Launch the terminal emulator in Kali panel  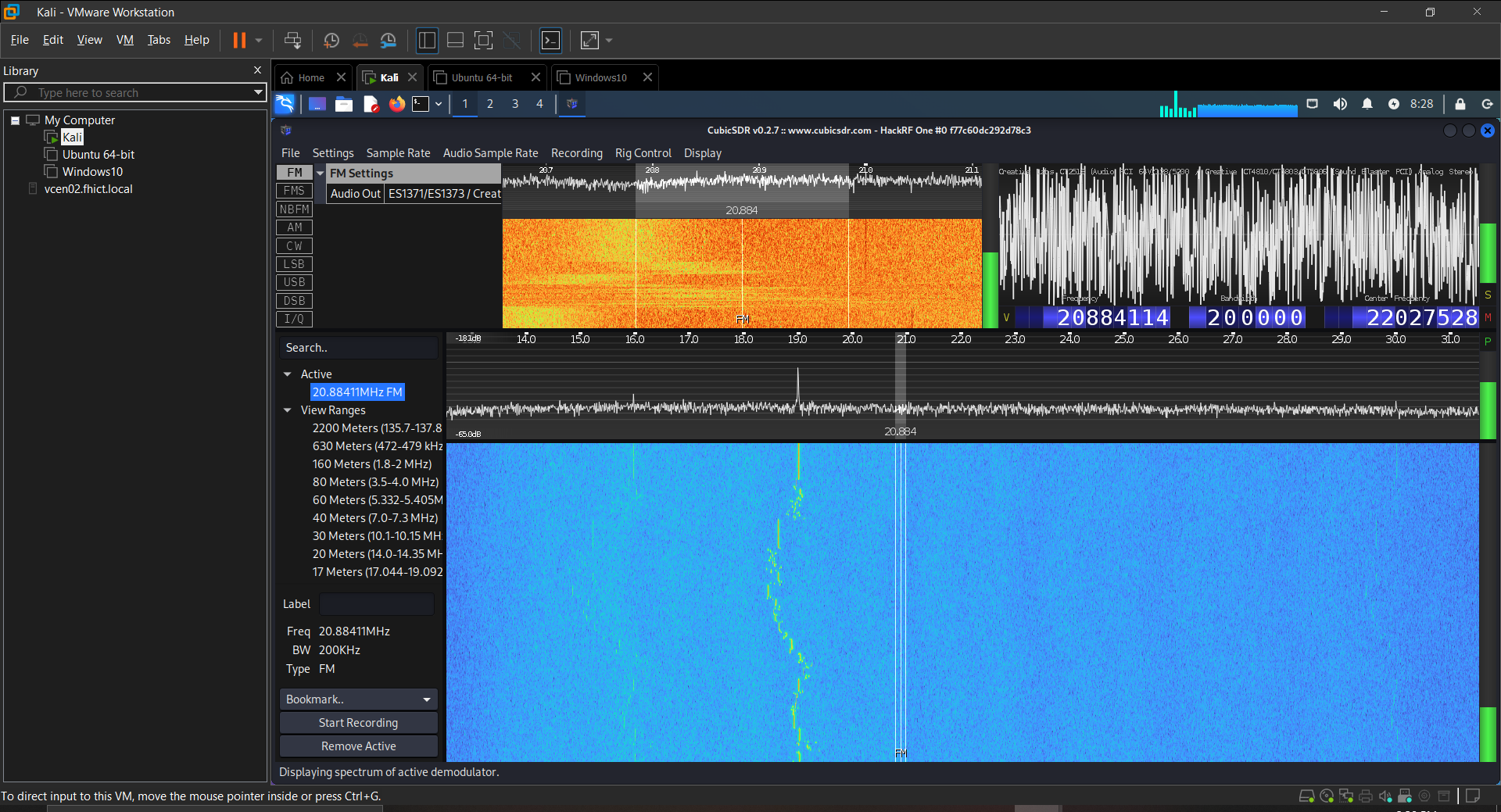[x=421, y=104]
